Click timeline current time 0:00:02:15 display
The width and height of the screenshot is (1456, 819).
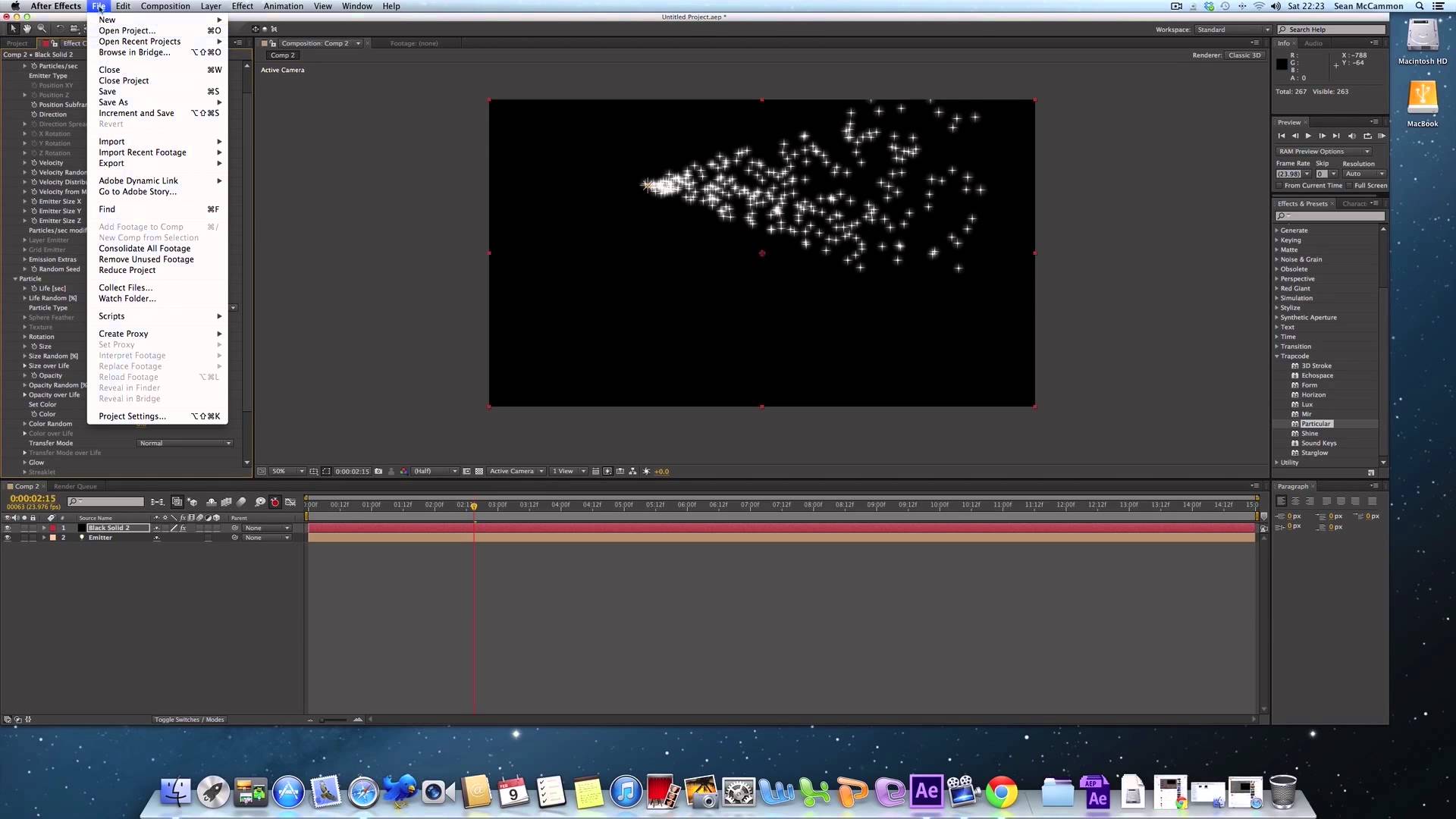[x=33, y=498]
